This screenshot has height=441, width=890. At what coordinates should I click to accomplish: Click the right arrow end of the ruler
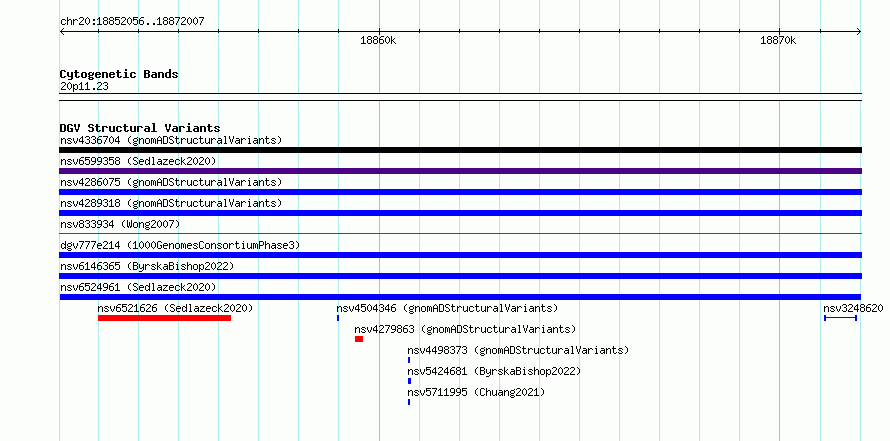858,32
